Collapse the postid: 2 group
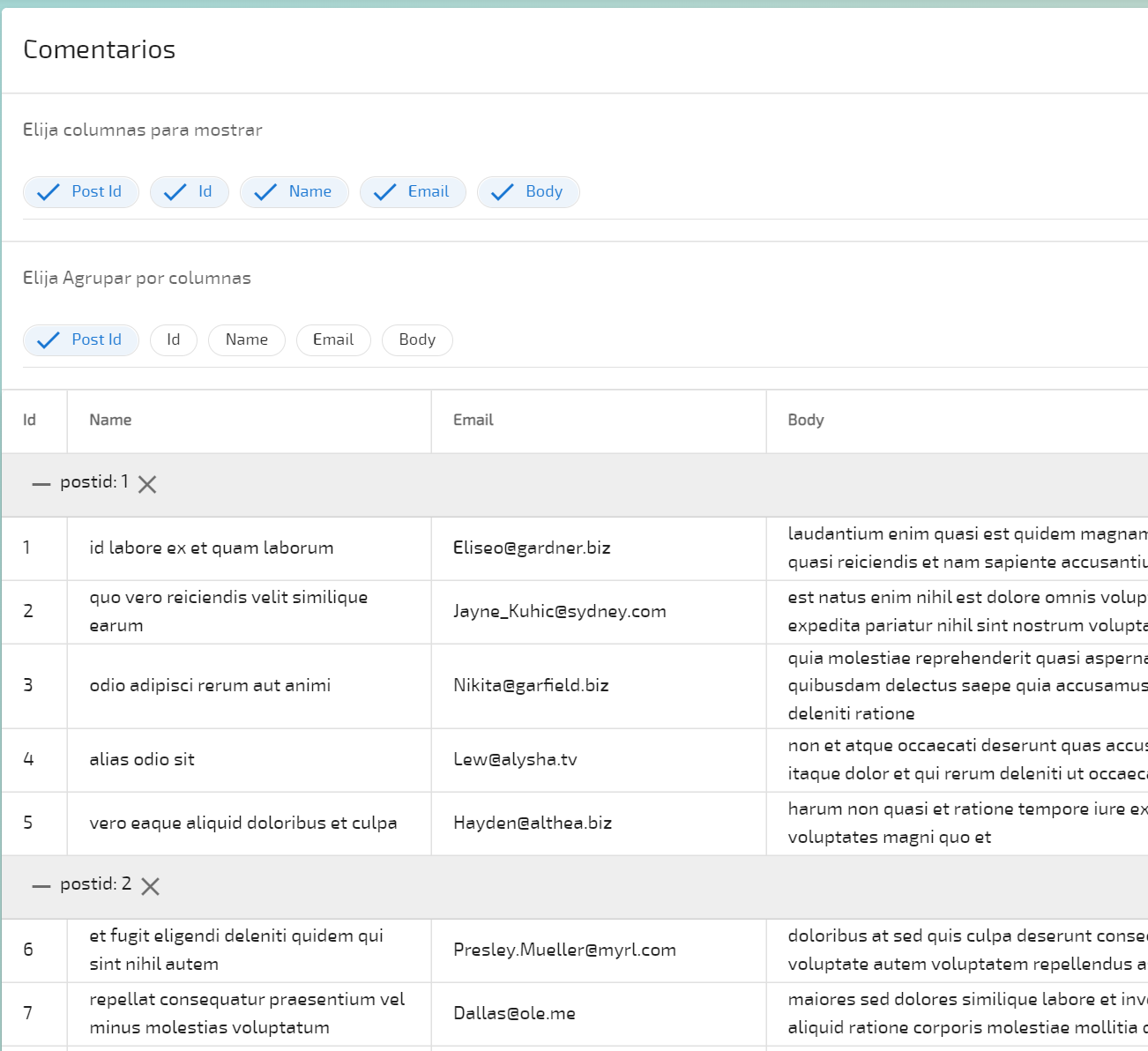1148x1051 pixels. click(41, 886)
